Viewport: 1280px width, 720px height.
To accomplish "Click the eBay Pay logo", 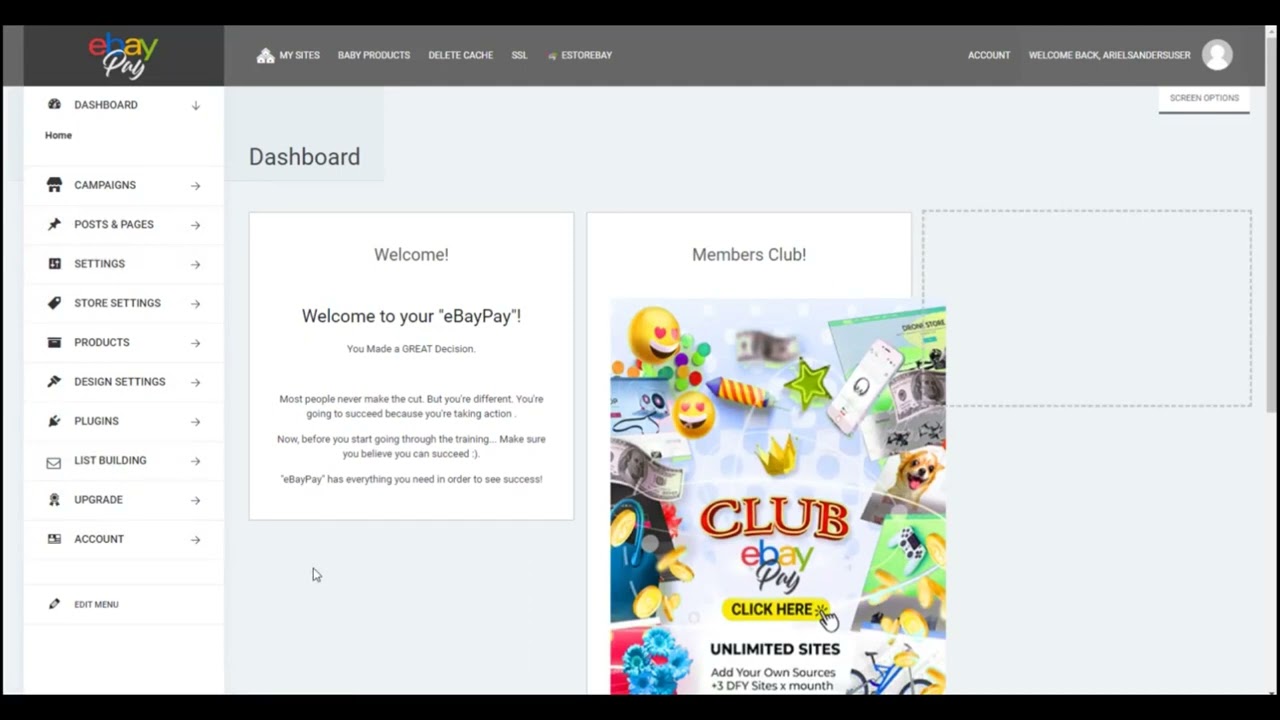I will [123, 56].
